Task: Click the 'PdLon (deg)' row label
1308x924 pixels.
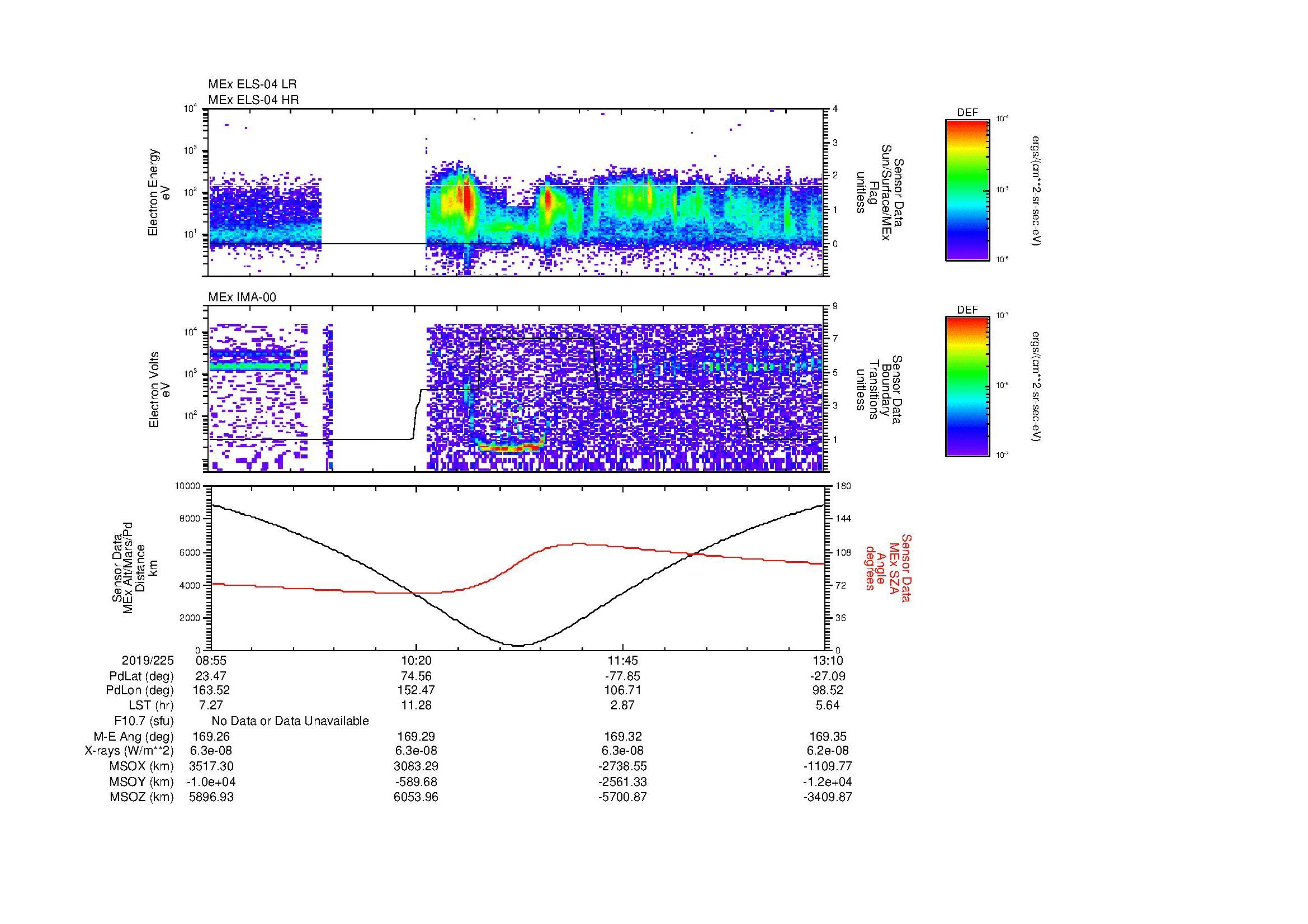Action: [140, 690]
